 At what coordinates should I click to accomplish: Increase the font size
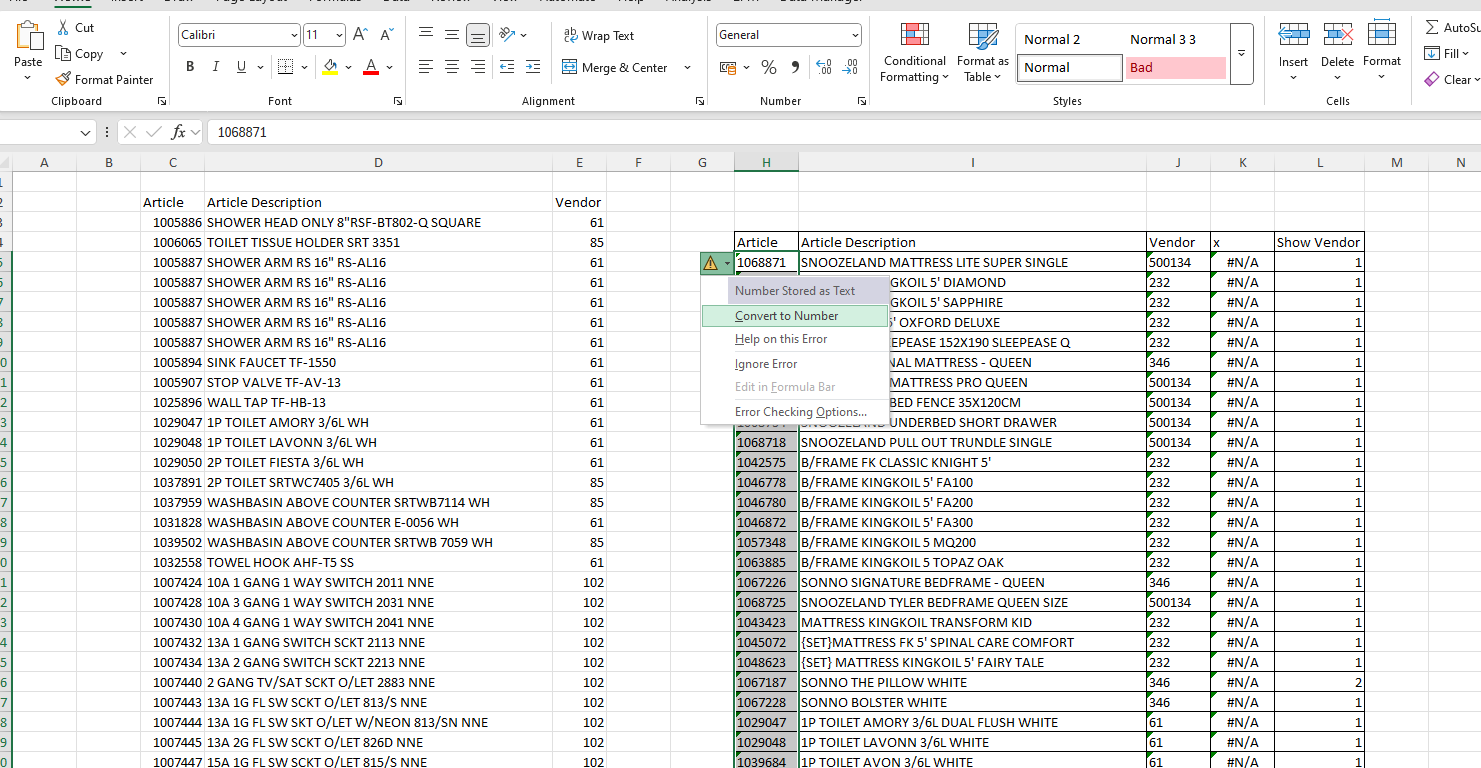(360, 35)
